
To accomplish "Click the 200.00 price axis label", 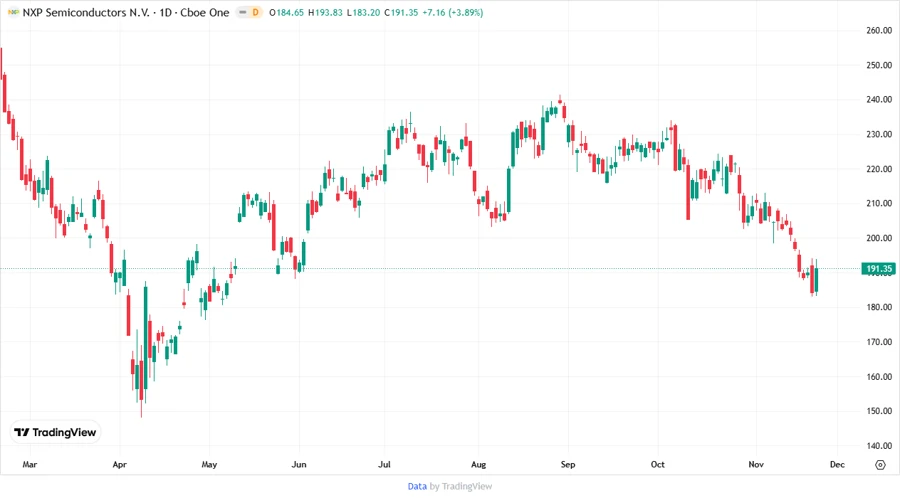I will [x=879, y=238].
